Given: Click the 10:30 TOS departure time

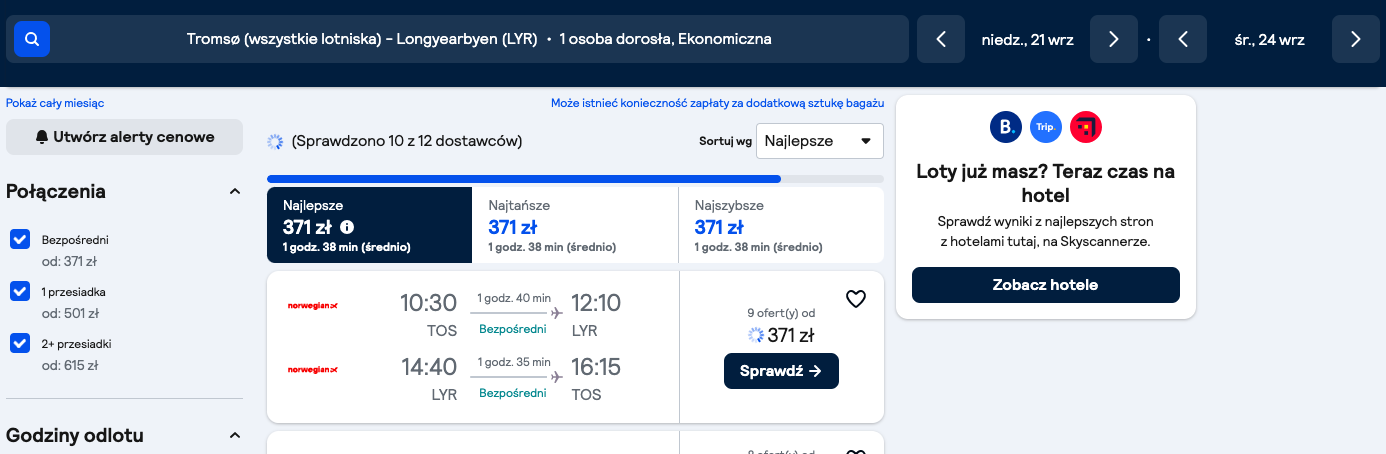Looking at the screenshot, I should (x=428, y=303).
